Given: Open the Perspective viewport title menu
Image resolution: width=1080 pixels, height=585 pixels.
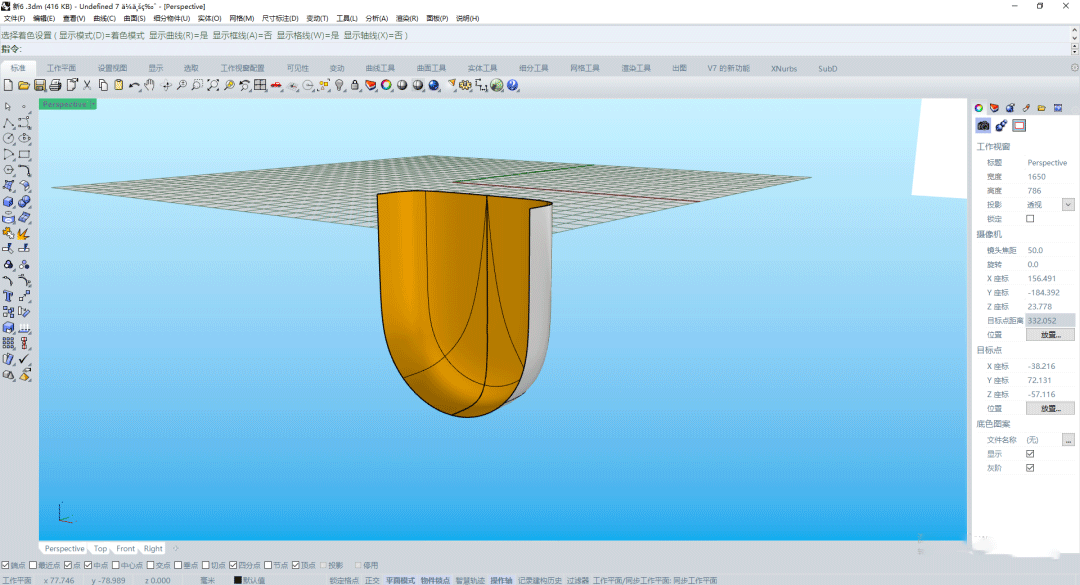Looking at the screenshot, I should pos(66,103).
